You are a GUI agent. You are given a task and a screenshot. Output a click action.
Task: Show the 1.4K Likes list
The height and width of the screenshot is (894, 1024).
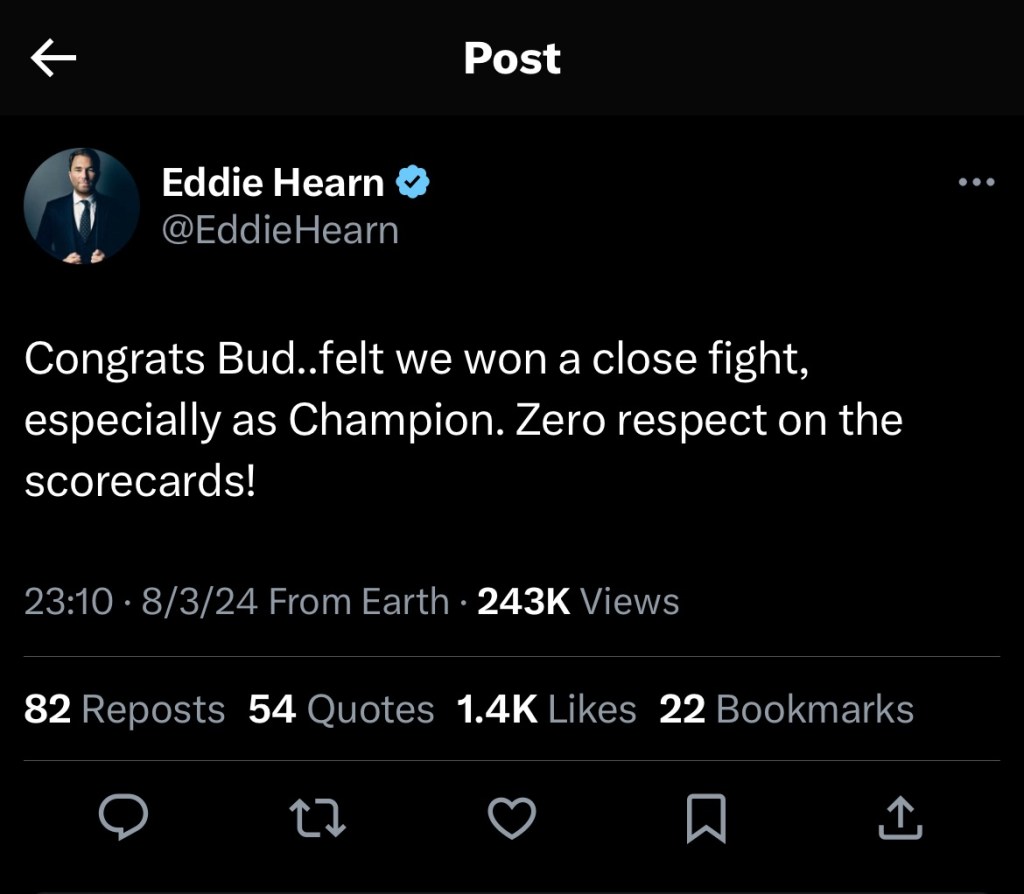(x=546, y=709)
